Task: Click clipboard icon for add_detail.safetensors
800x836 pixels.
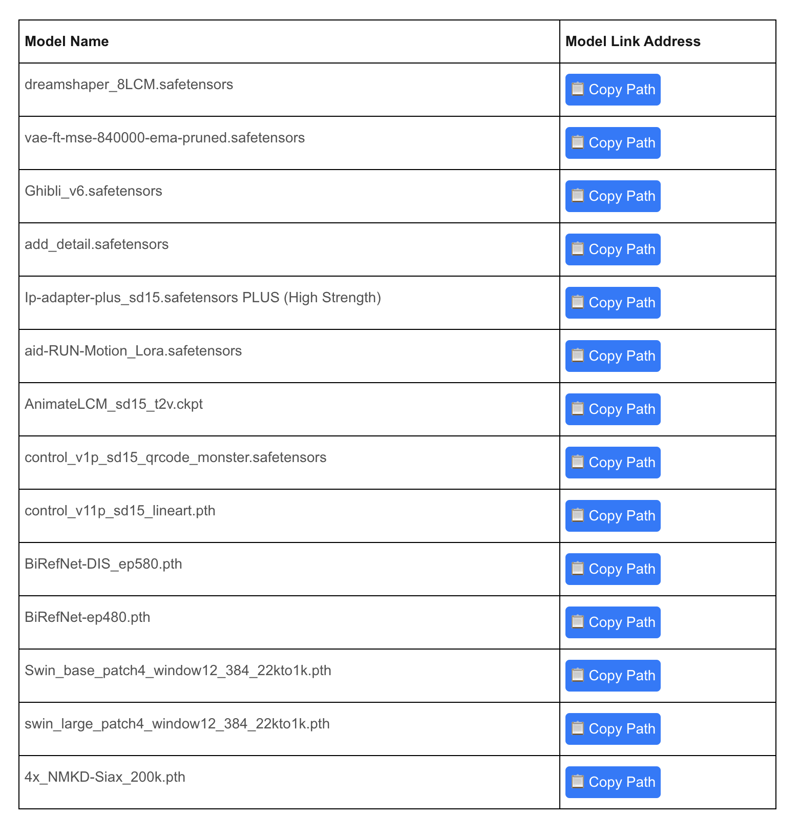Action: click(578, 249)
